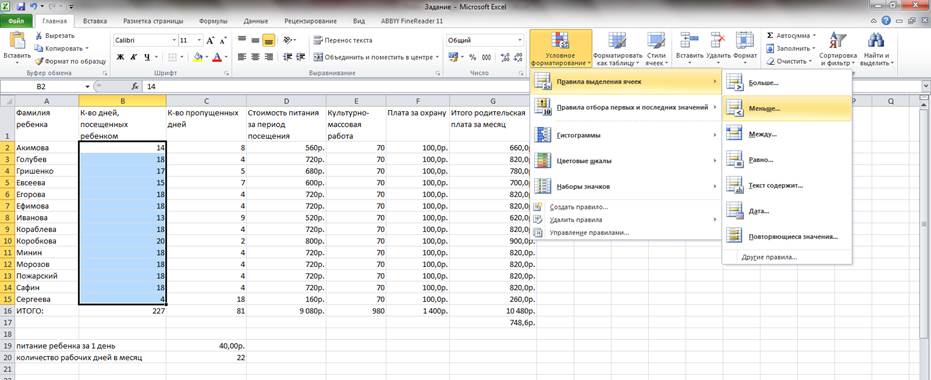Click the bottom vertical align icon

268,40
